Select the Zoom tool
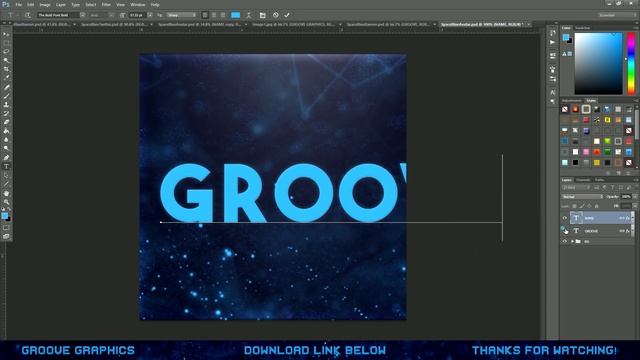 tap(6, 202)
